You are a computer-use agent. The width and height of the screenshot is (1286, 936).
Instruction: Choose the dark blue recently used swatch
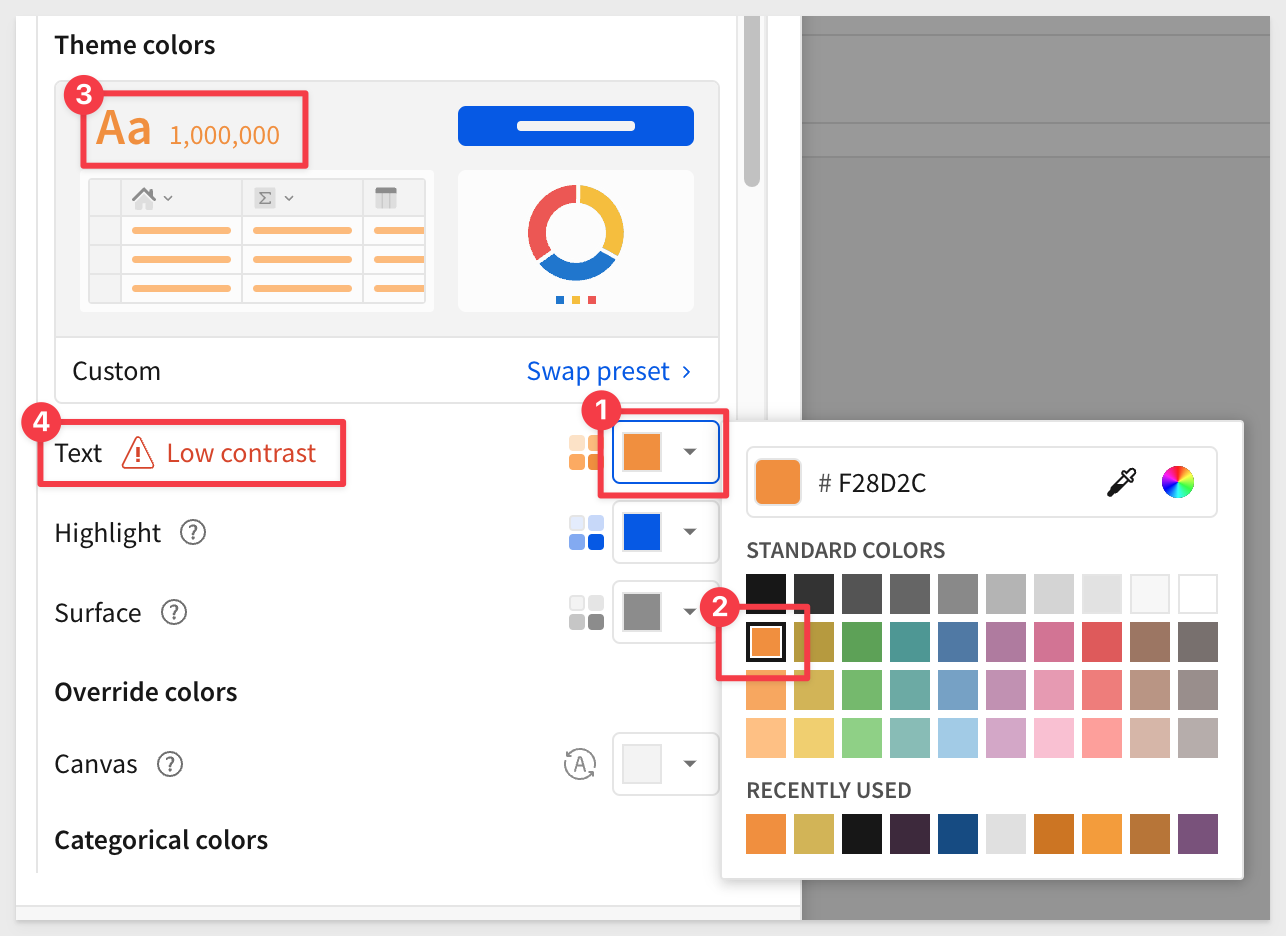click(958, 834)
